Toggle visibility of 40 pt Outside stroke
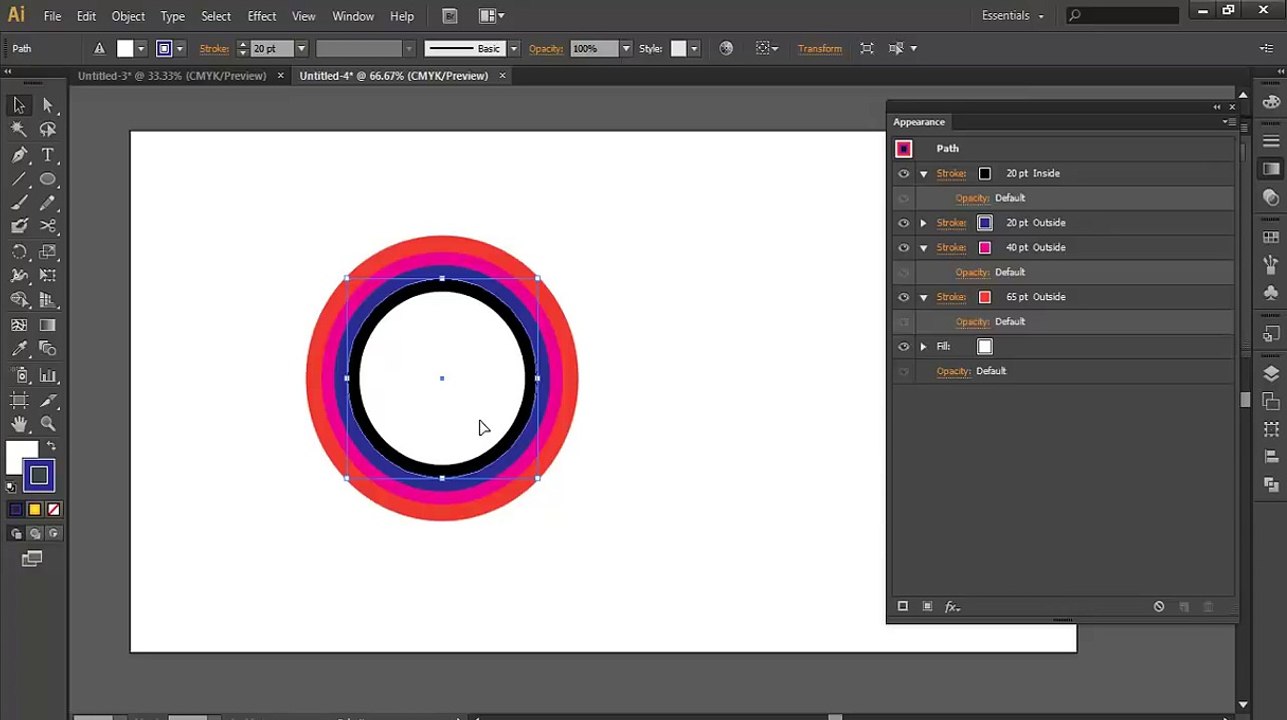The image size is (1287, 720). [x=904, y=248]
